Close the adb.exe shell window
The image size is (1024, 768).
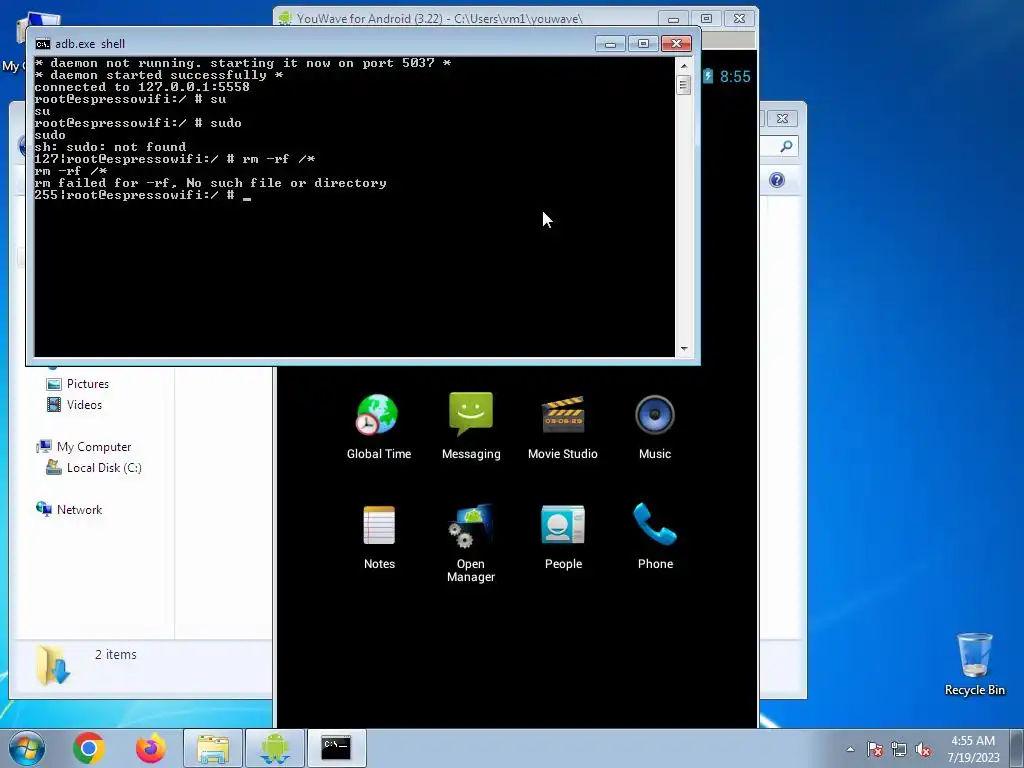point(676,44)
